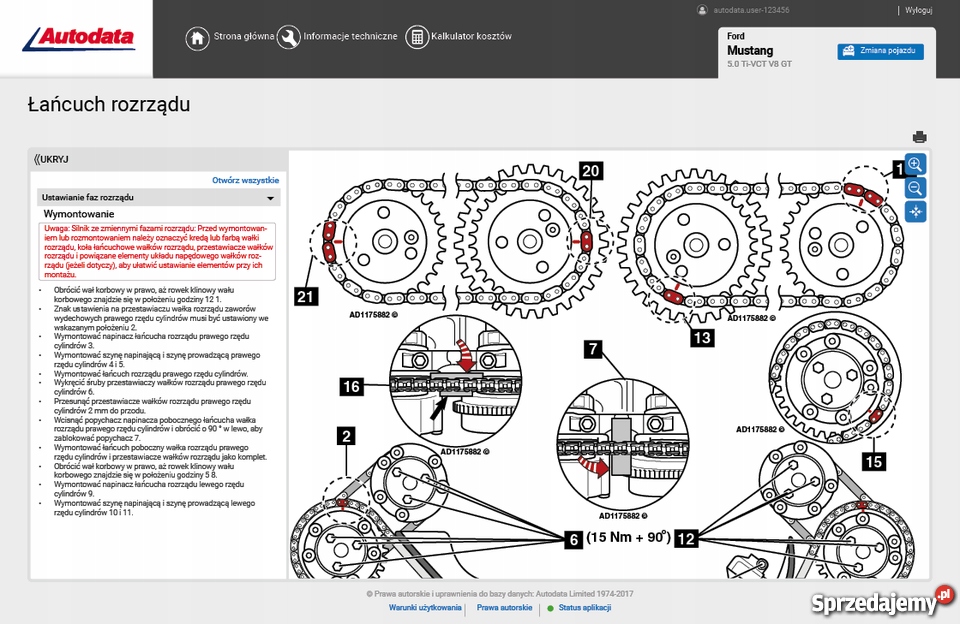Click the timing chain diagram image
The width and height of the screenshot is (960, 624).
point(609,365)
